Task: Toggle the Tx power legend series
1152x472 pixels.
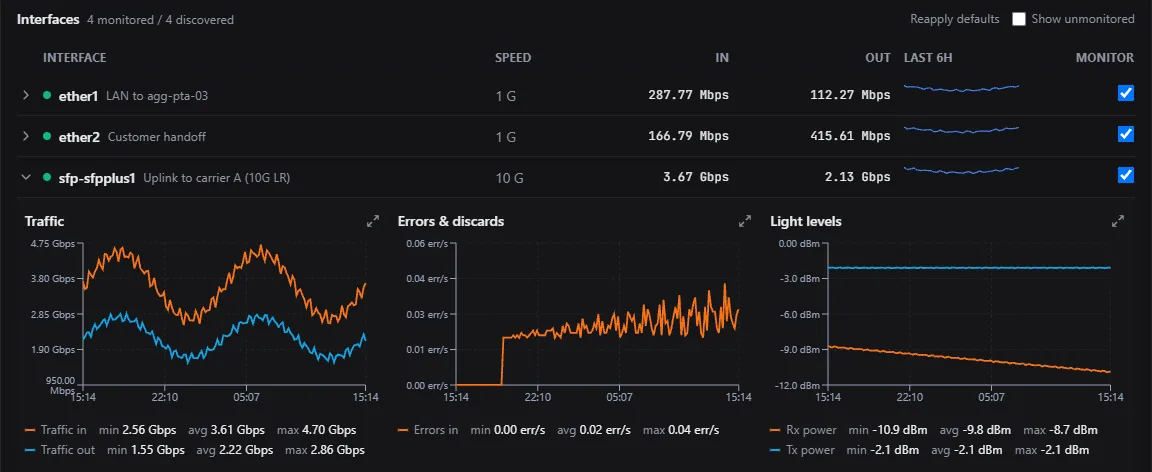Action: pyautogui.click(x=802, y=450)
